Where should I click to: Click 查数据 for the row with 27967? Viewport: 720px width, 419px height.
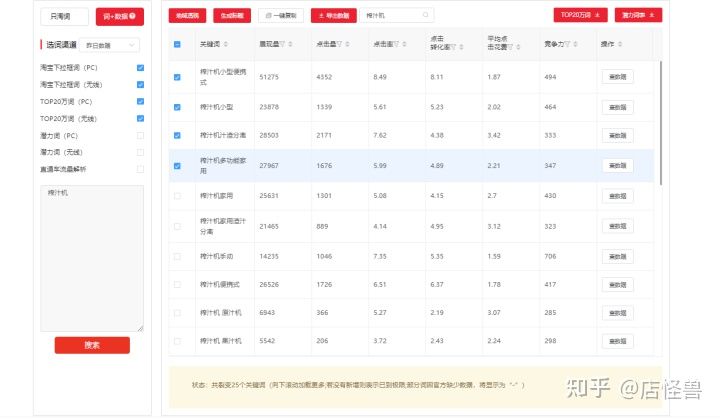click(x=617, y=165)
